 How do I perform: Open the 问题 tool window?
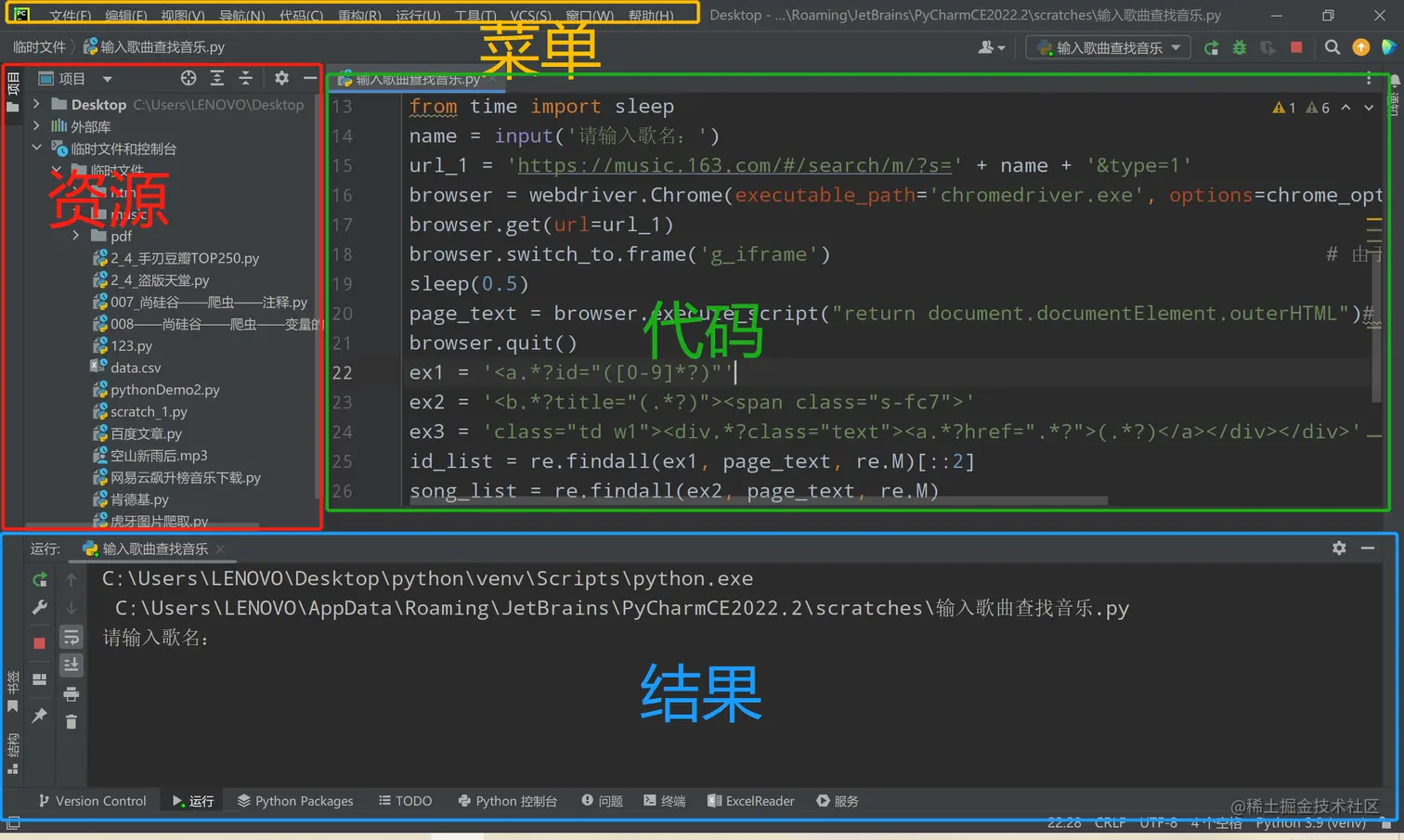pos(603,801)
